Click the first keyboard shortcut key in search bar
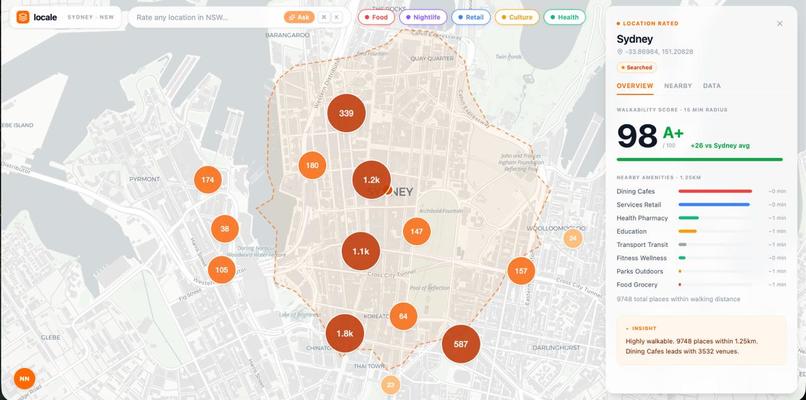806x400 pixels. (324, 17)
